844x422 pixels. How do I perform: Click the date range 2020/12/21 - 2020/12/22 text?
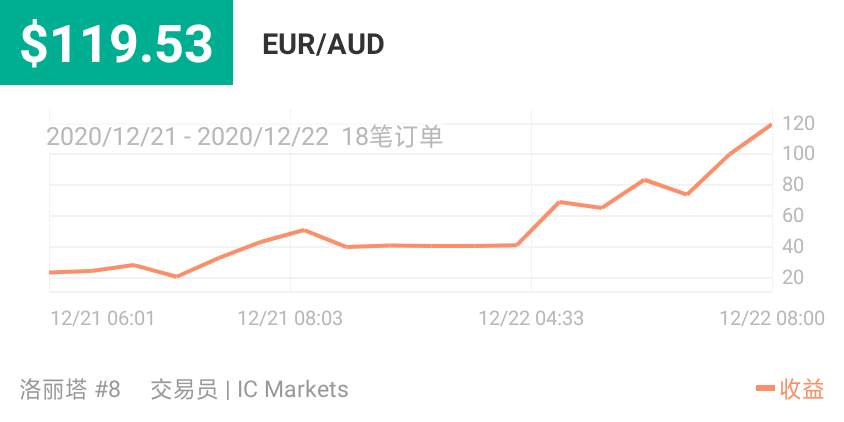(x=187, y=137)
